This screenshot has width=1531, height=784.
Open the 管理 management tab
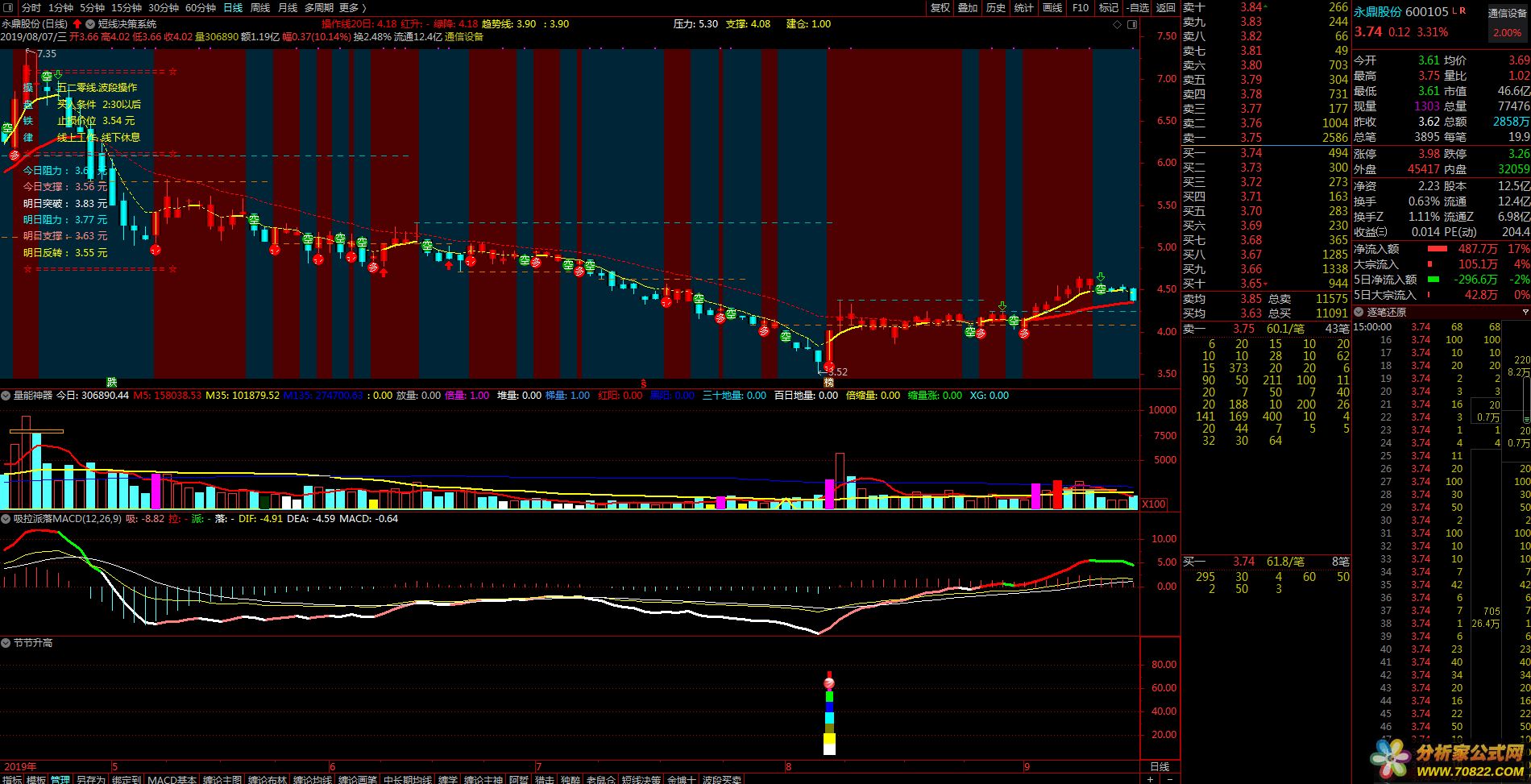(x=60, y=779)
